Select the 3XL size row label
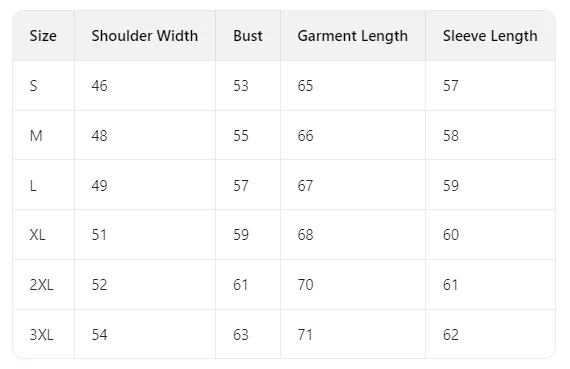The image size is (570, 369). pos(41,335)
